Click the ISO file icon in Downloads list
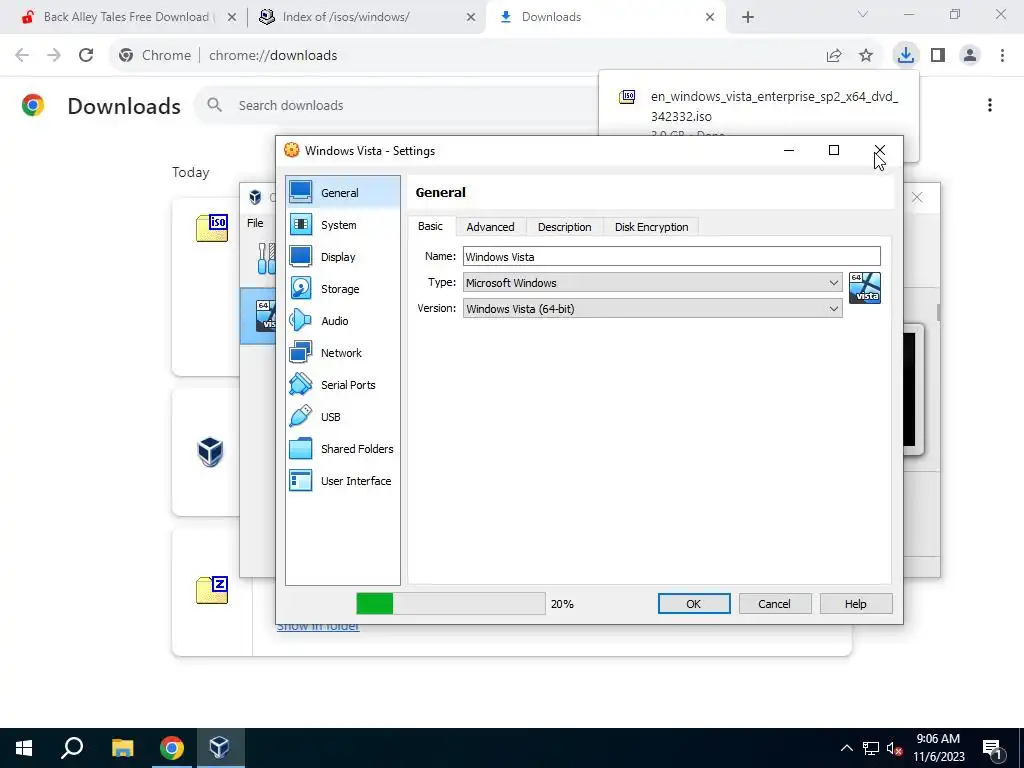1024x768 pixels. coord(212,227)
